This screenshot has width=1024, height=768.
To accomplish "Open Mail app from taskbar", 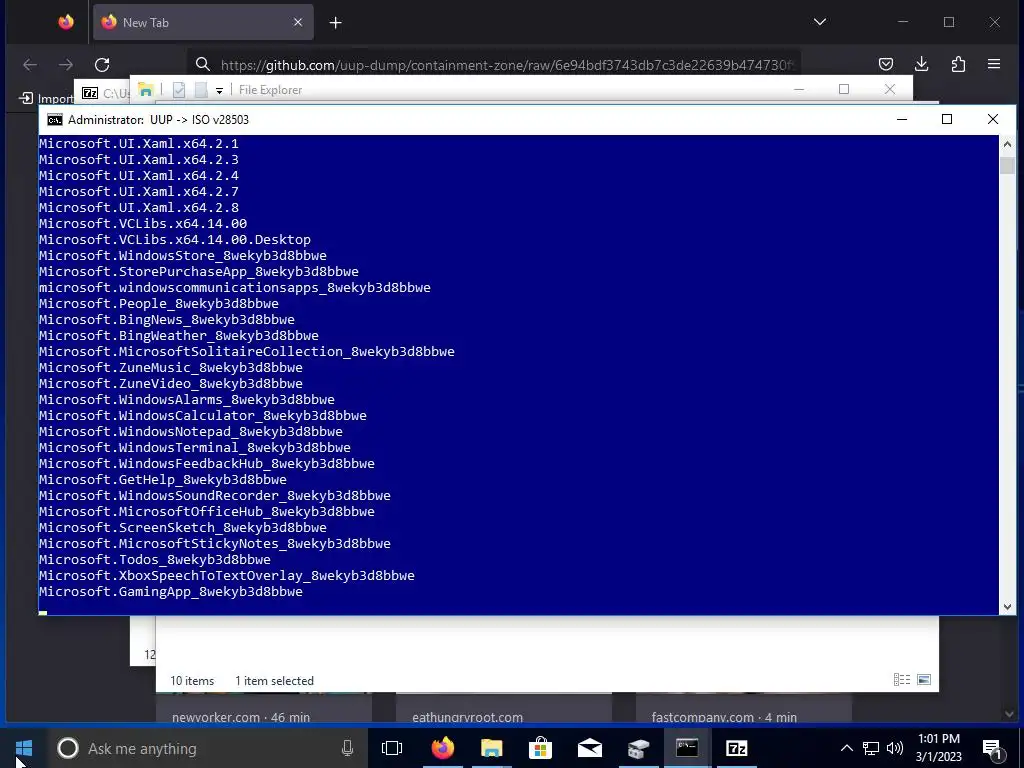I will coord(589,748).
